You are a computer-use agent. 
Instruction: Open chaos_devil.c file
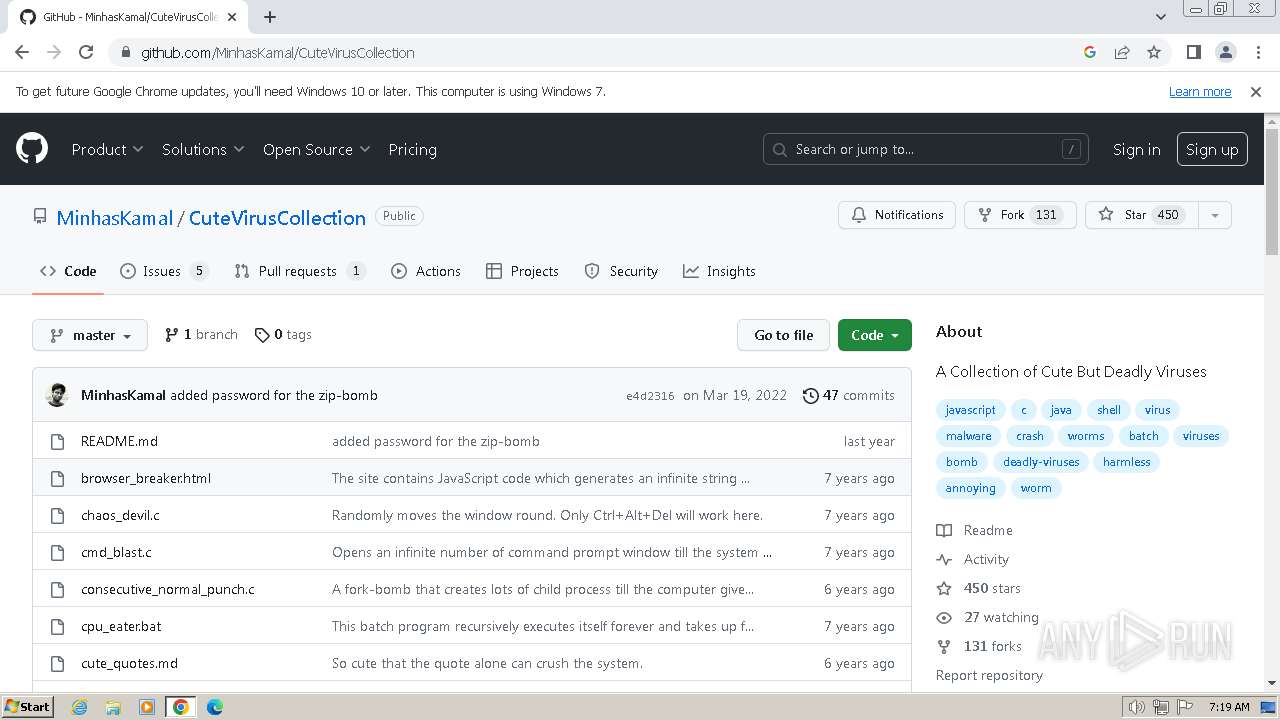(120, 515)
